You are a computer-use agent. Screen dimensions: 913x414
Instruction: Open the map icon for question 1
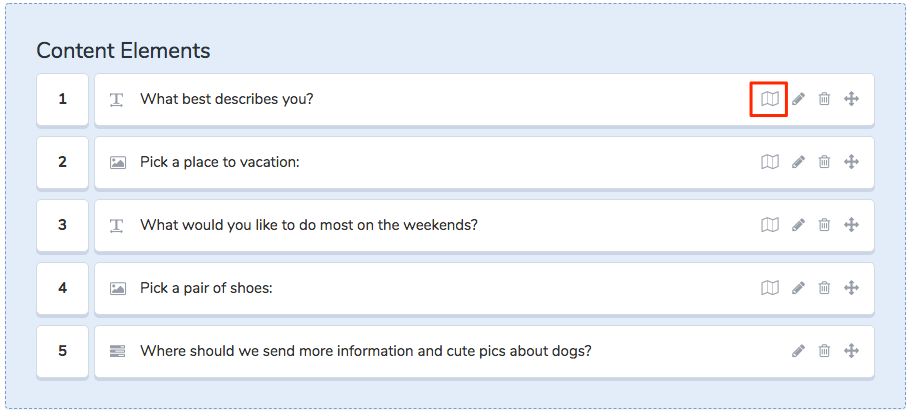(770, 99)
